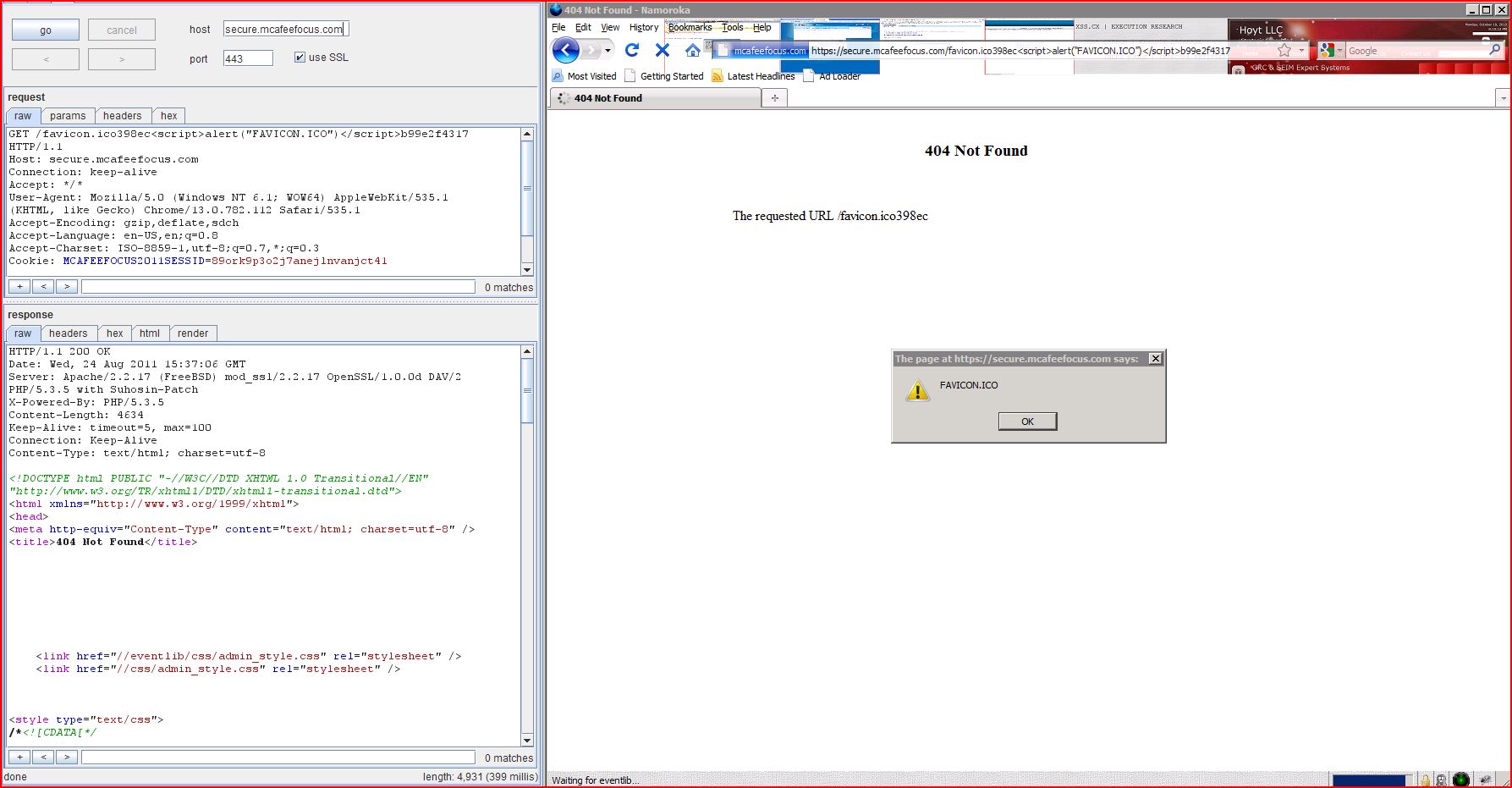Switch to the response render tab
This screenshot has width=1512, height=788.
(193, 333)
